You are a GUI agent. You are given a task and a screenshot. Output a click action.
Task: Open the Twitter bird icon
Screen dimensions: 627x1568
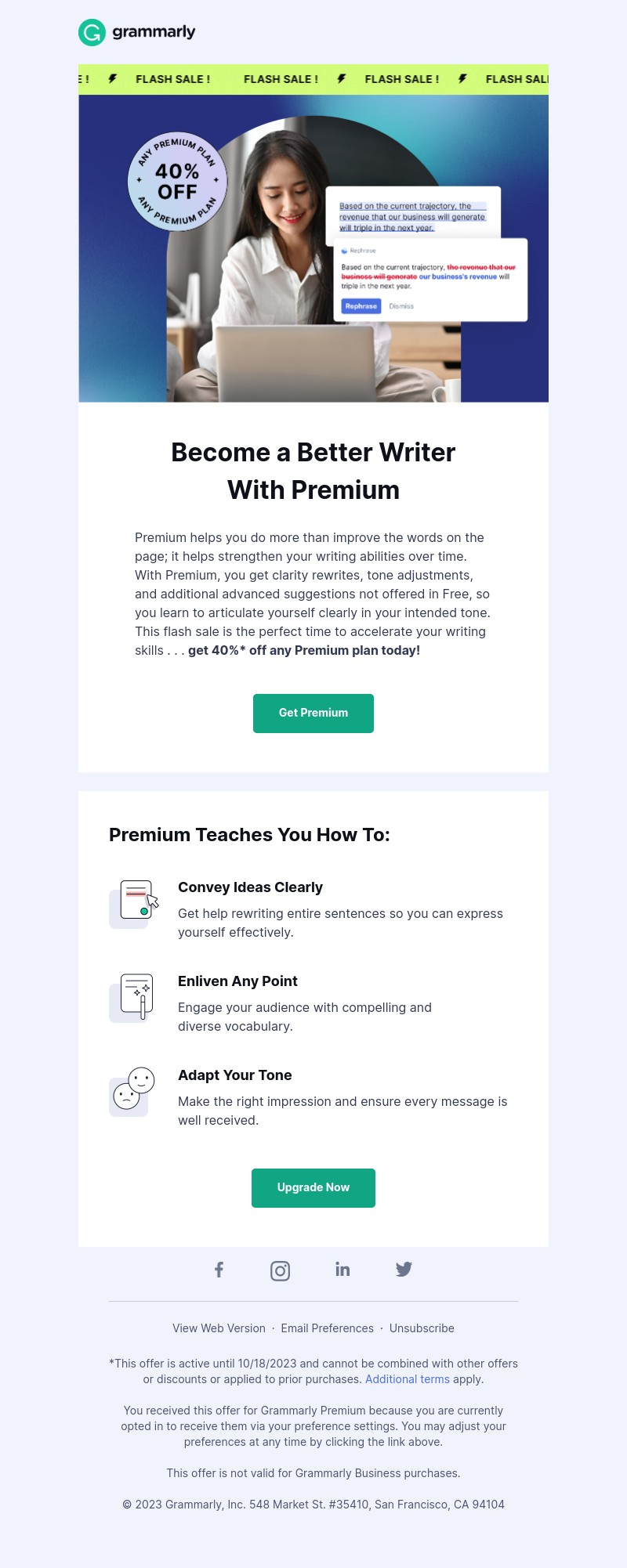(x=404, y=1270)
